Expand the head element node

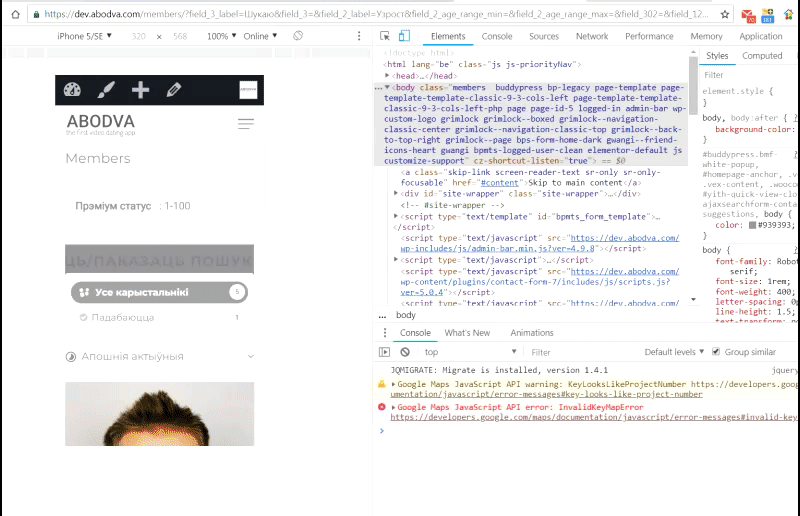tap(387, 76)
